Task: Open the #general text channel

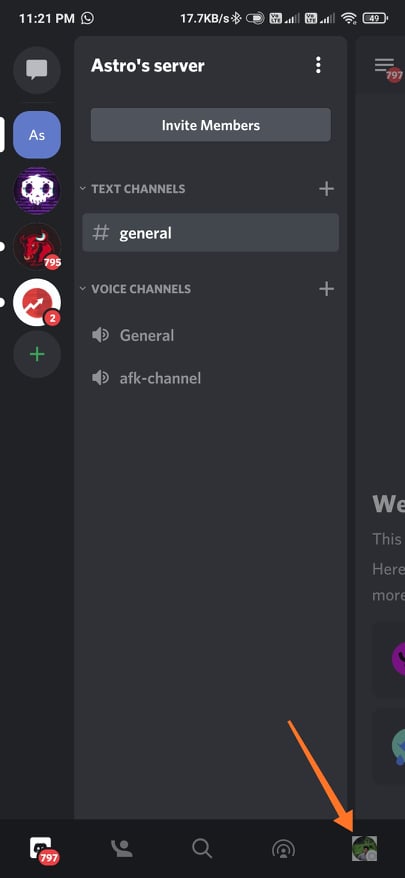Action: pos(211,232)
